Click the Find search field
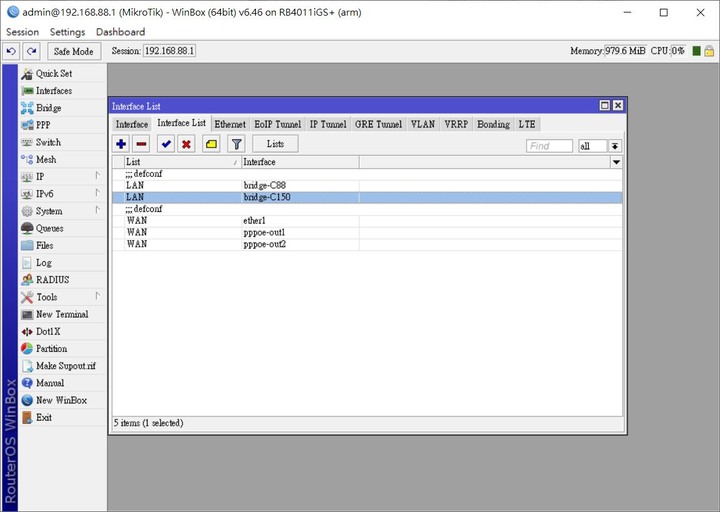The width and height of the screenshot is (720, 512). tap(549, 146)
